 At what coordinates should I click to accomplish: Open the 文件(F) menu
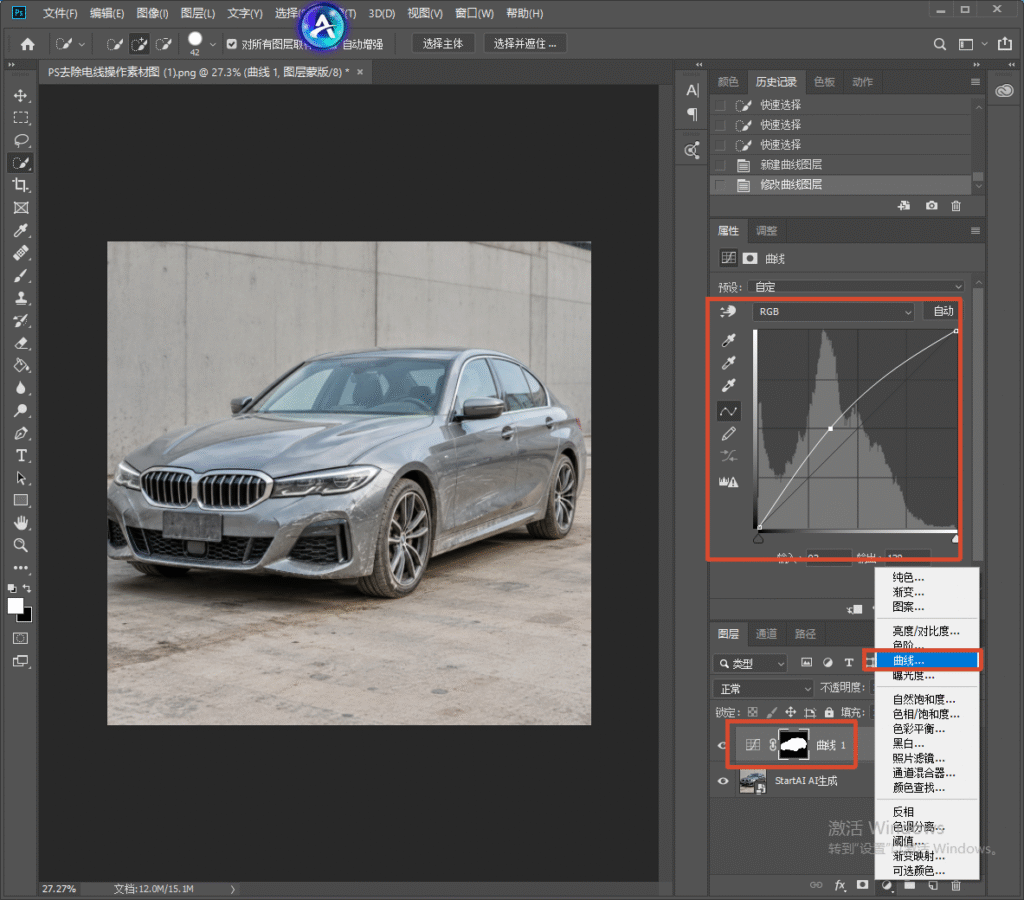[60, 13]
